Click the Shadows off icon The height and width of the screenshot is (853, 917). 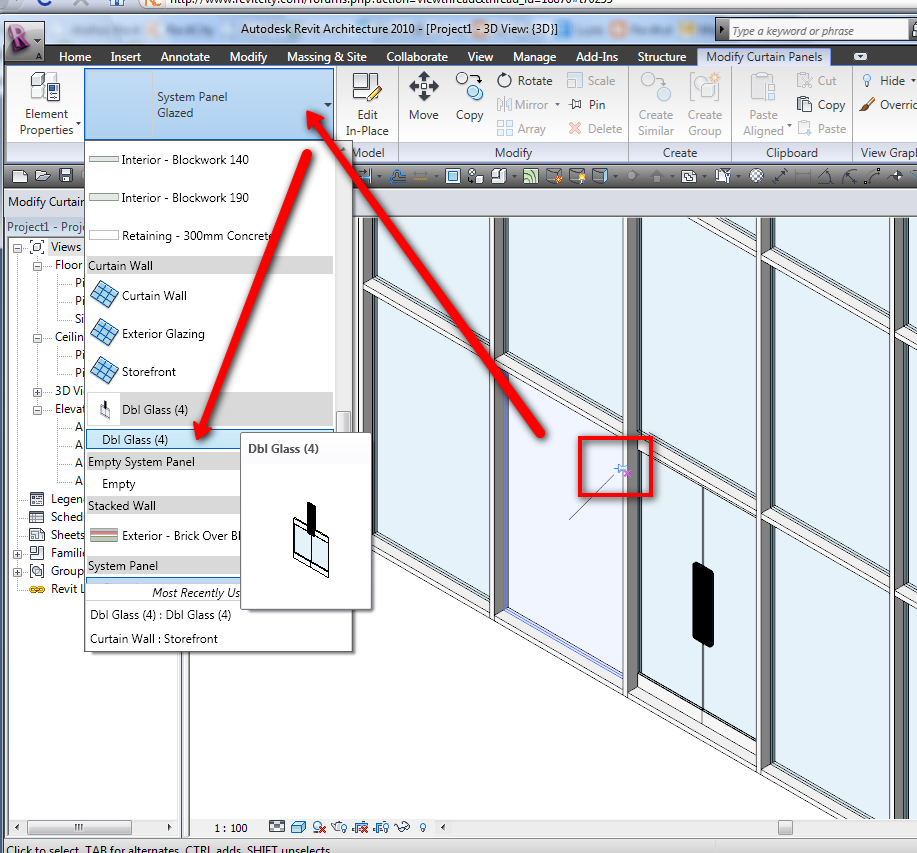point(319,827)
